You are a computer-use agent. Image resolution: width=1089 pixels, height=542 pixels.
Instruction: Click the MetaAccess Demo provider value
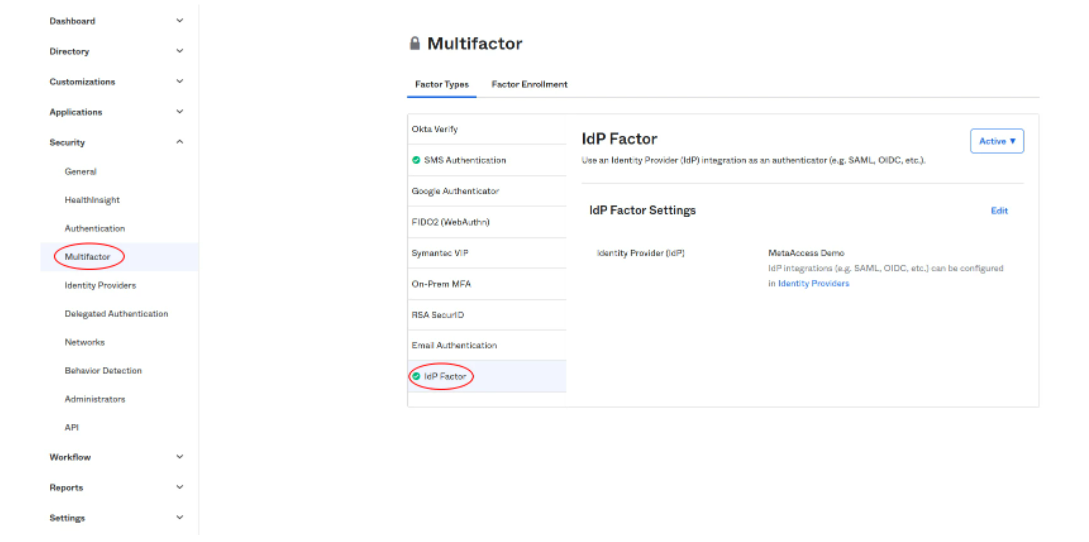click(x=806, y=253)
